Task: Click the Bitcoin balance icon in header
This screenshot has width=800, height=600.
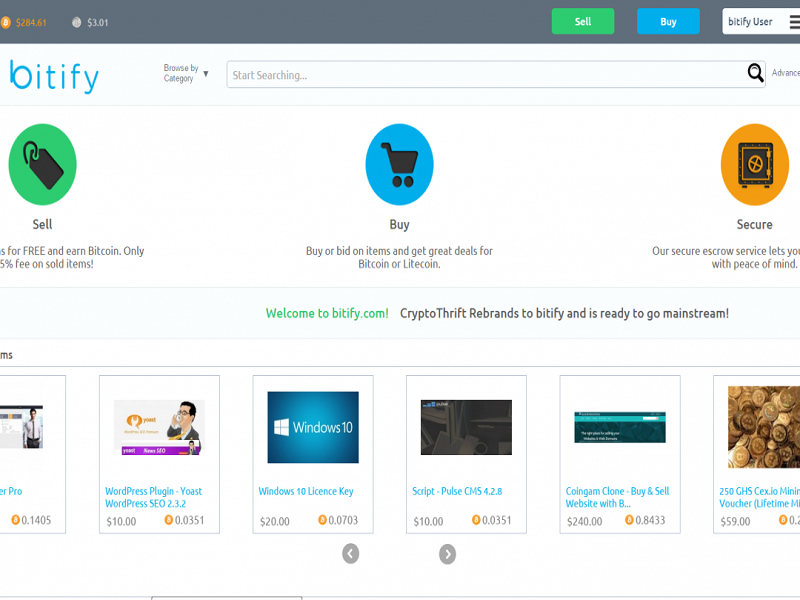Action: point(6,22)
